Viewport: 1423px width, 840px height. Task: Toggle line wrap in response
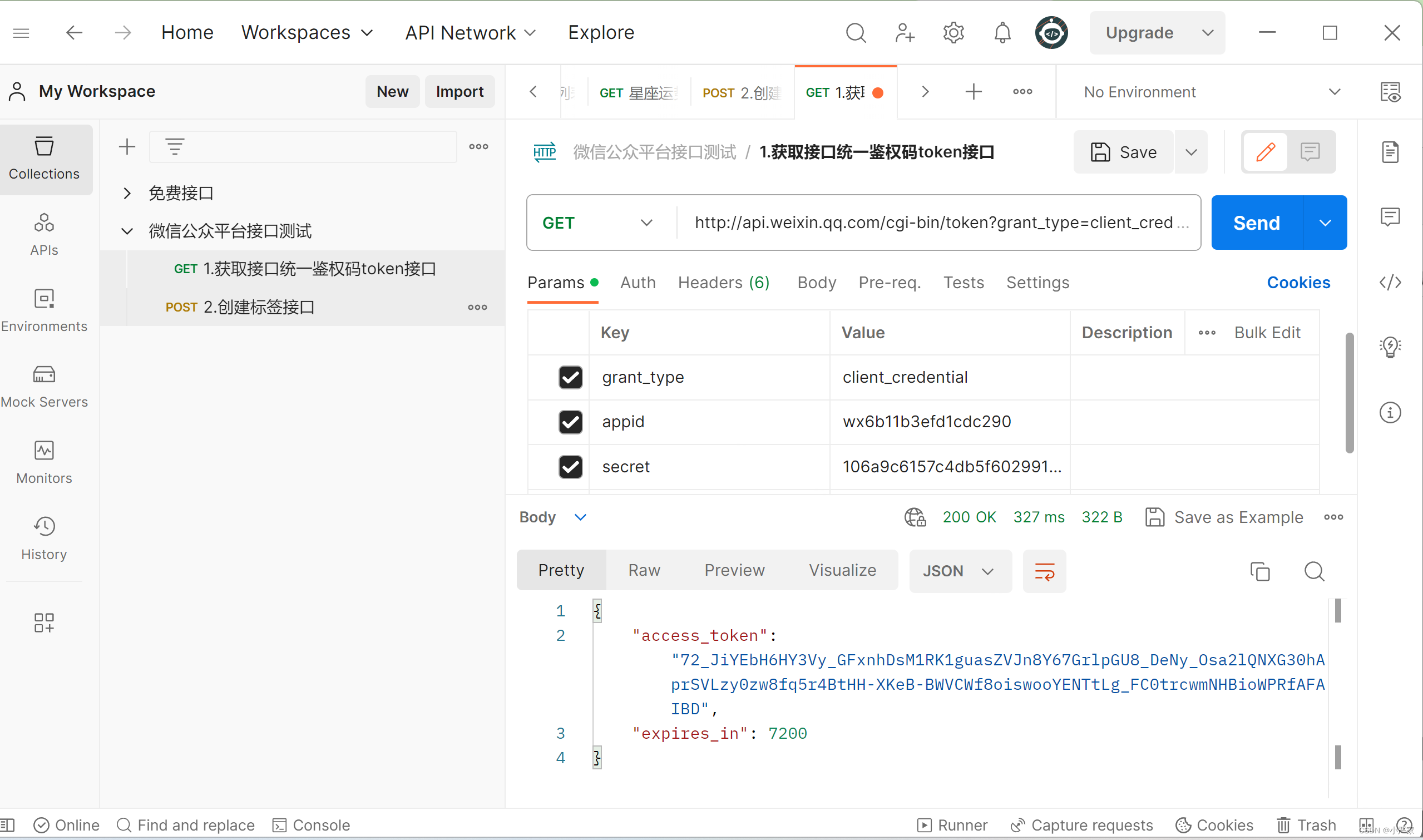[x=1044, y=571]
